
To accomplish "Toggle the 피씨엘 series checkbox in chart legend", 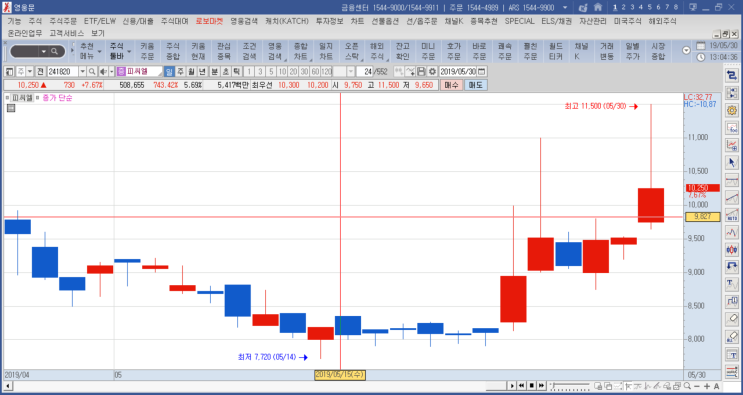I will pyautogui.click(x=7, y=98).
